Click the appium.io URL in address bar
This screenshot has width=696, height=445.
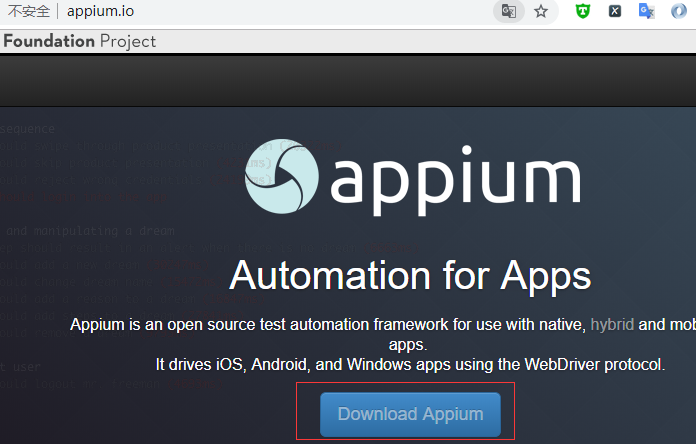tap(100, 11)
